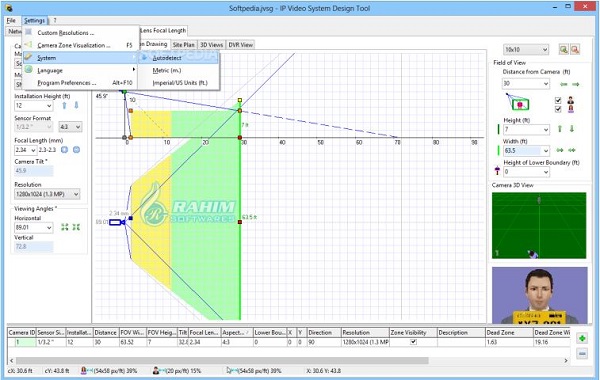The image size is (600, 380).
Task: Click the person icon in status bar
Action: [156, 370]
